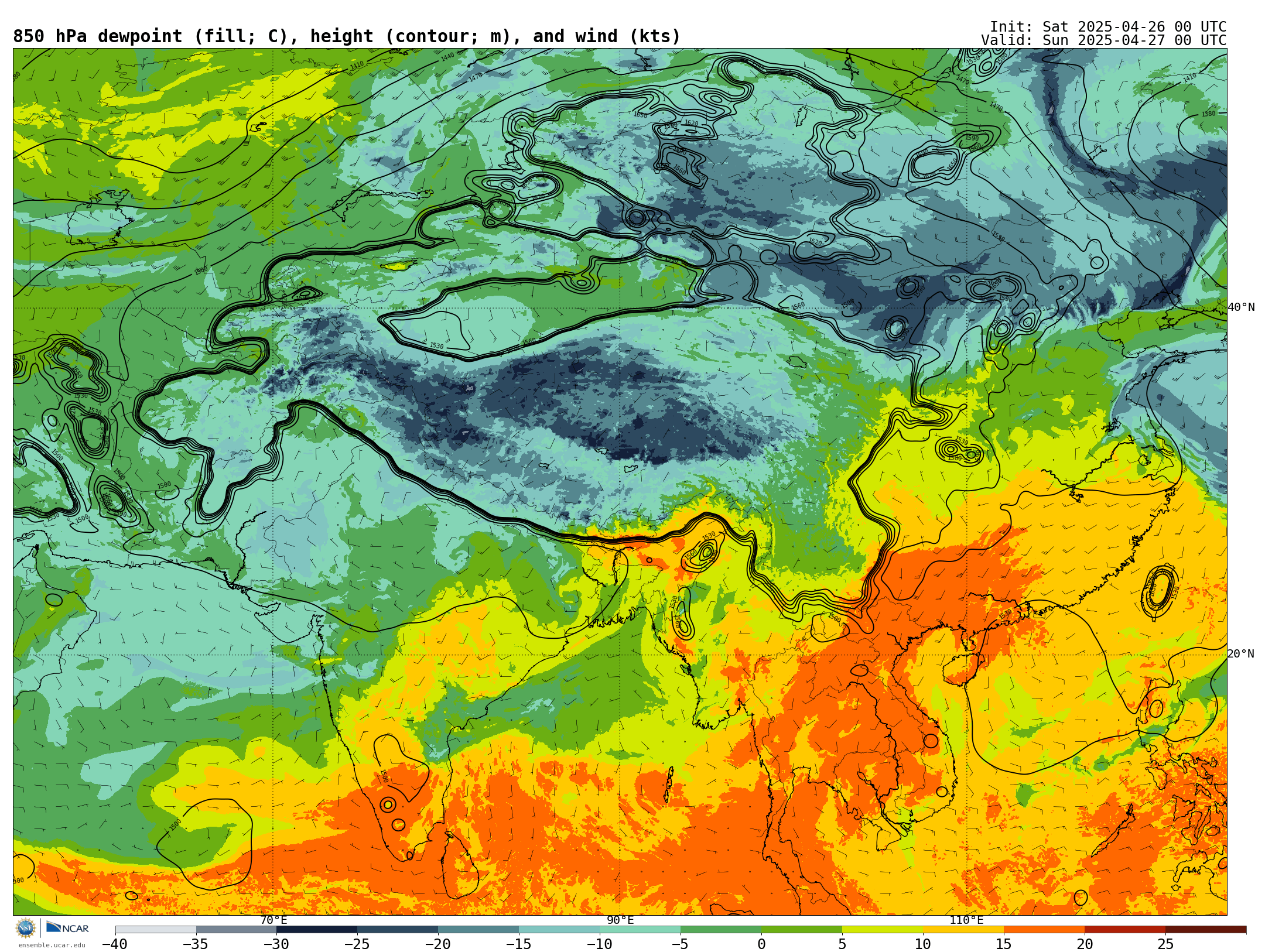This screenshot has width=1265, height=952.
Task: Click the 90°E longitude label
Action: (620, 920)
